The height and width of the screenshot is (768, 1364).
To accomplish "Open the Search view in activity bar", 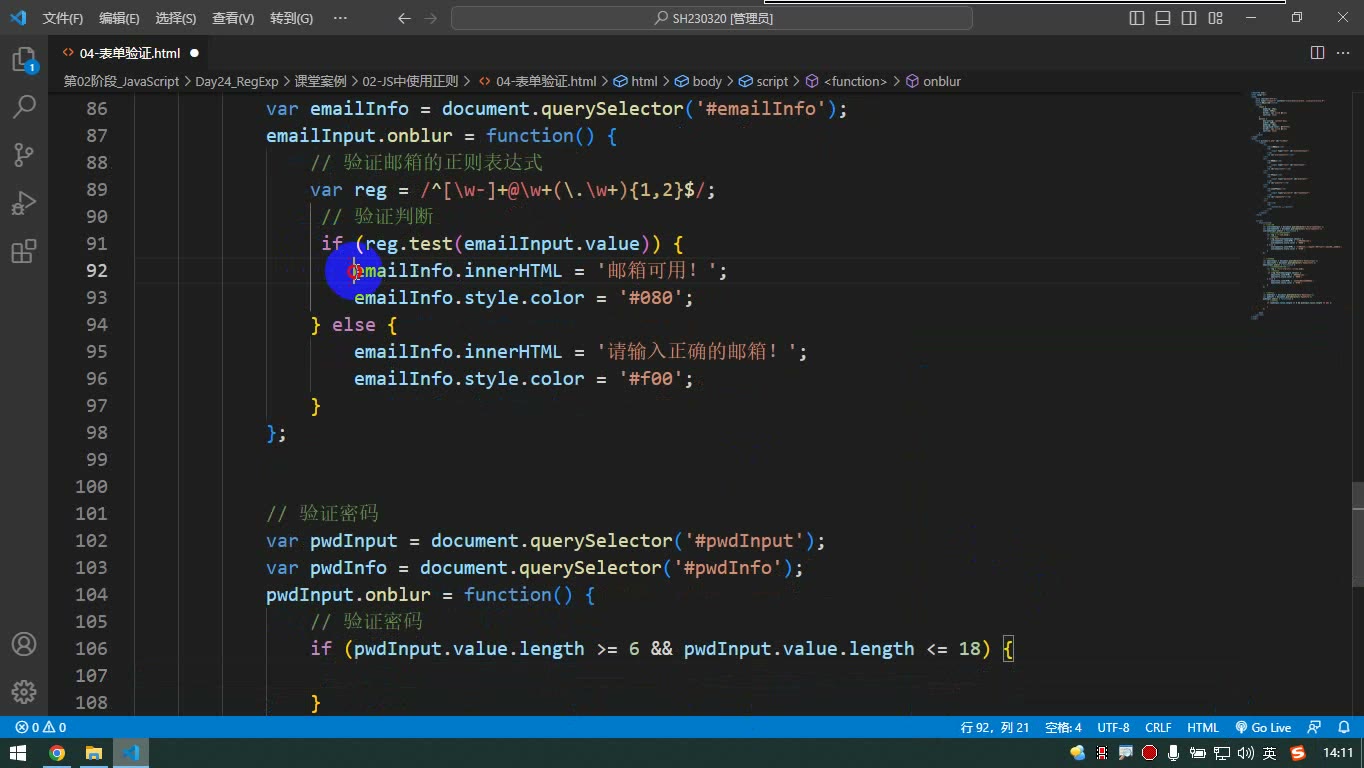I will (x=24, y=107).
